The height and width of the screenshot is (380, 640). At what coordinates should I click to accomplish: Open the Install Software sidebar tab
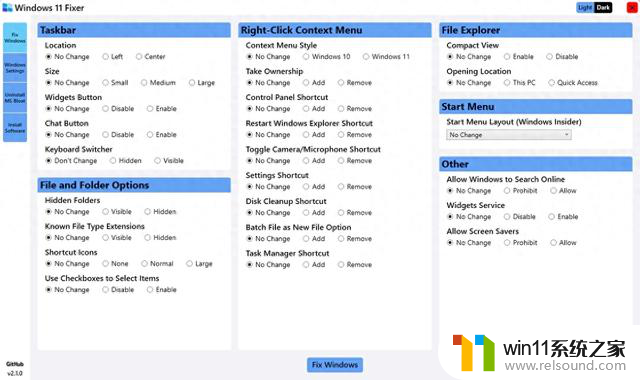point(15,128)
